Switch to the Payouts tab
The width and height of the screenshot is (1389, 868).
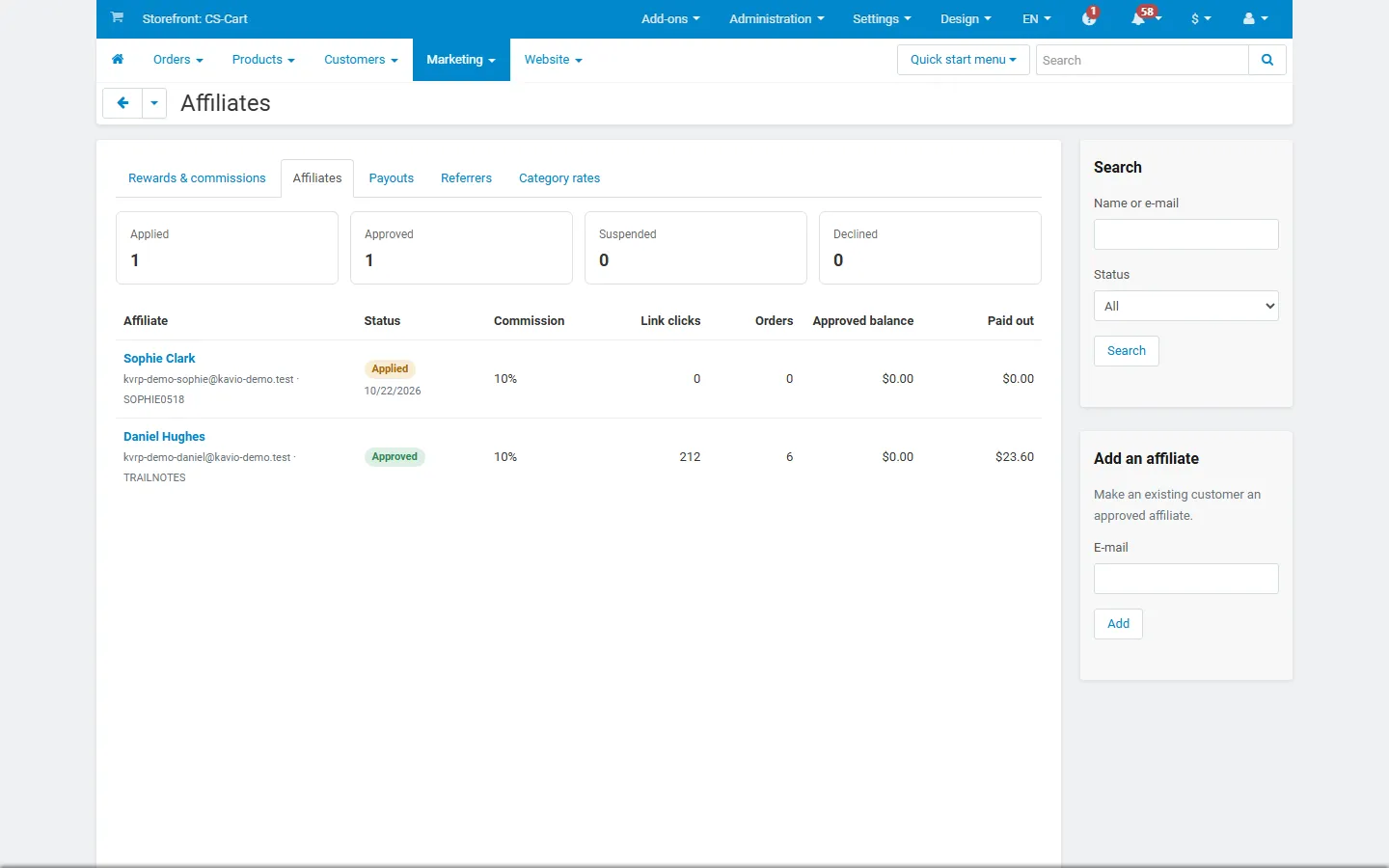point(392,178)
